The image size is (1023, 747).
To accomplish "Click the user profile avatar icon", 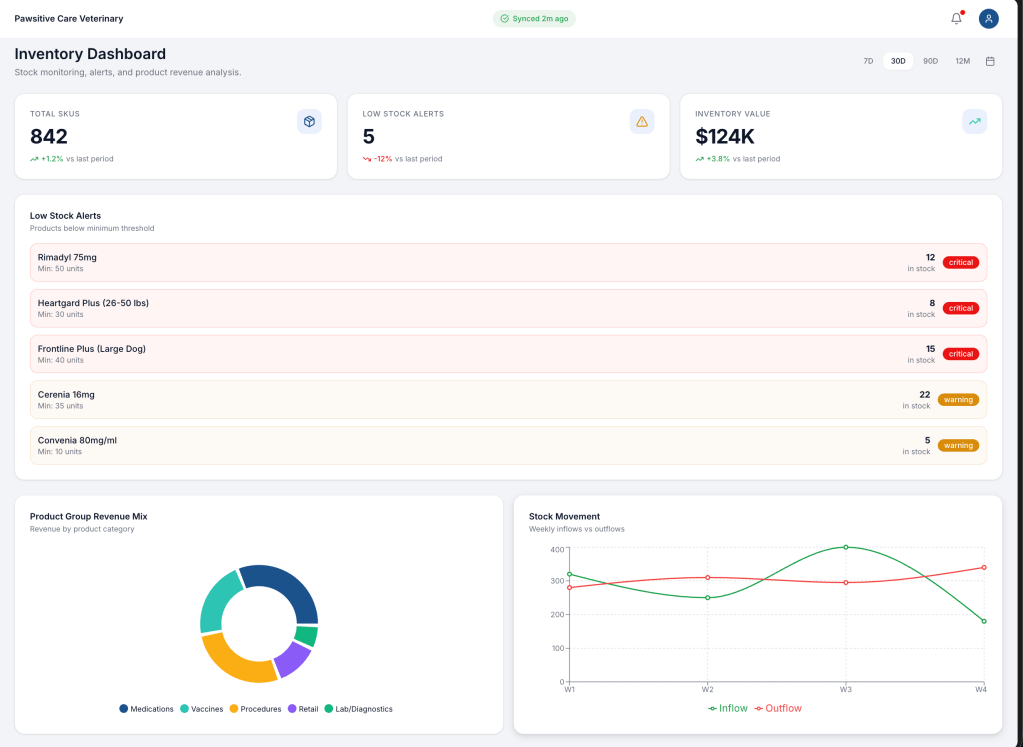I will coord(988,18).
